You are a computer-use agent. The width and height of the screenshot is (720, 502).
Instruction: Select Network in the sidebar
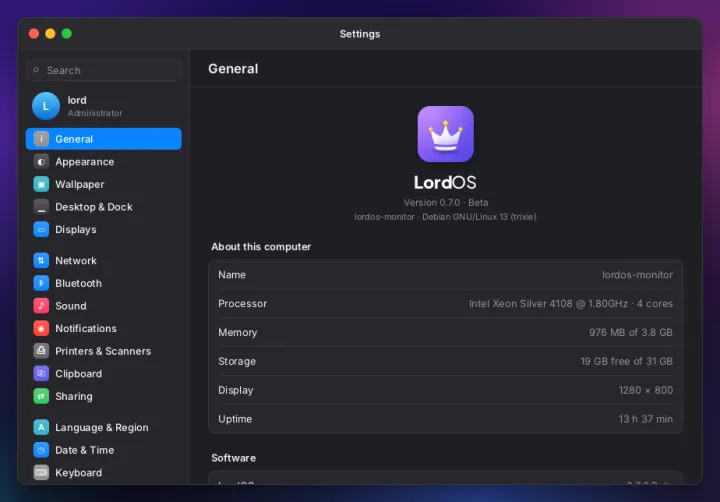[x=104, y=260]
